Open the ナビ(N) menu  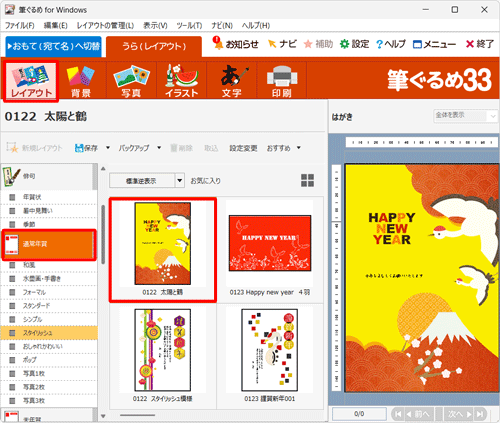pos(222,25)
